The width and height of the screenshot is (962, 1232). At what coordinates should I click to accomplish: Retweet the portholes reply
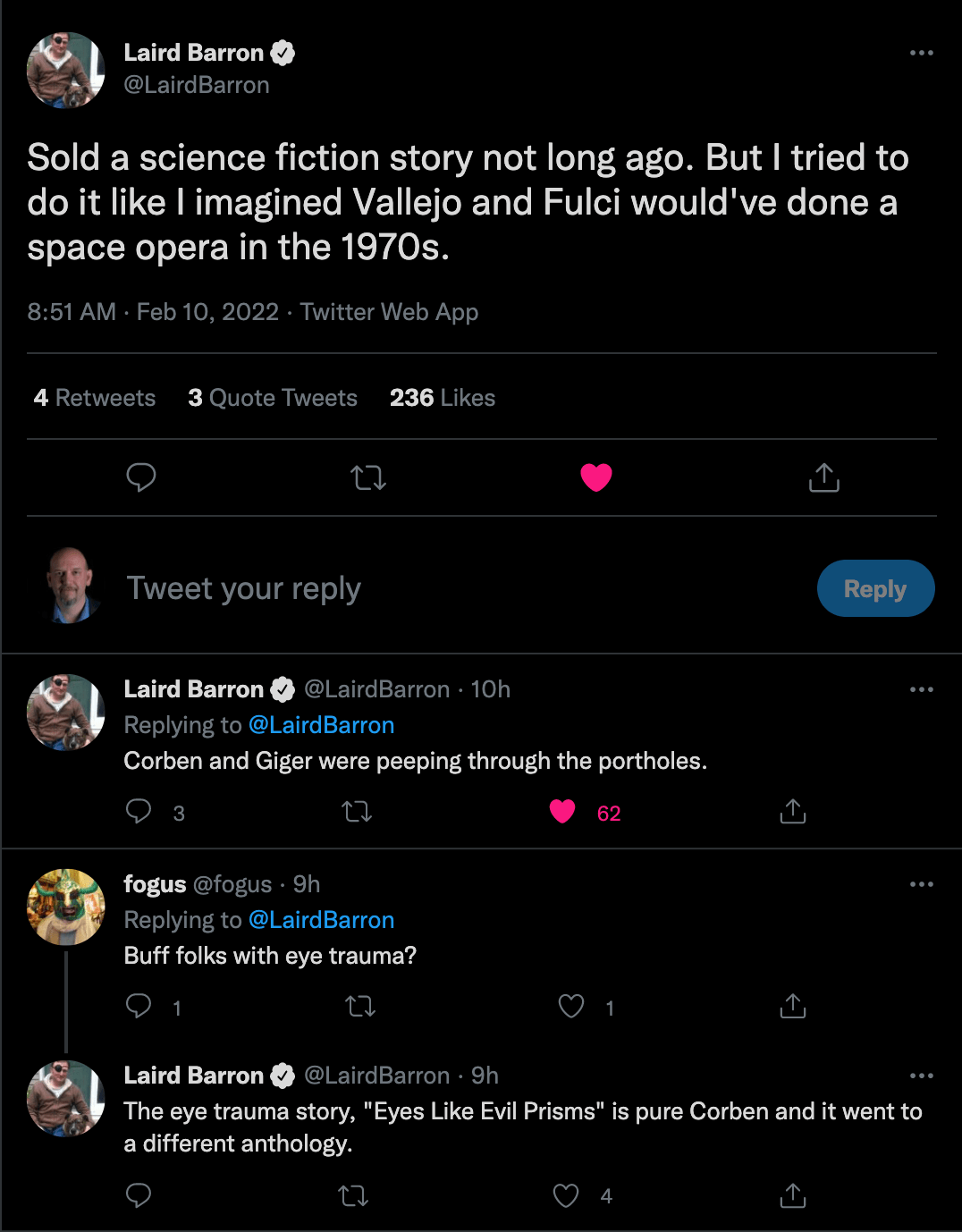(x=356, y=812)
